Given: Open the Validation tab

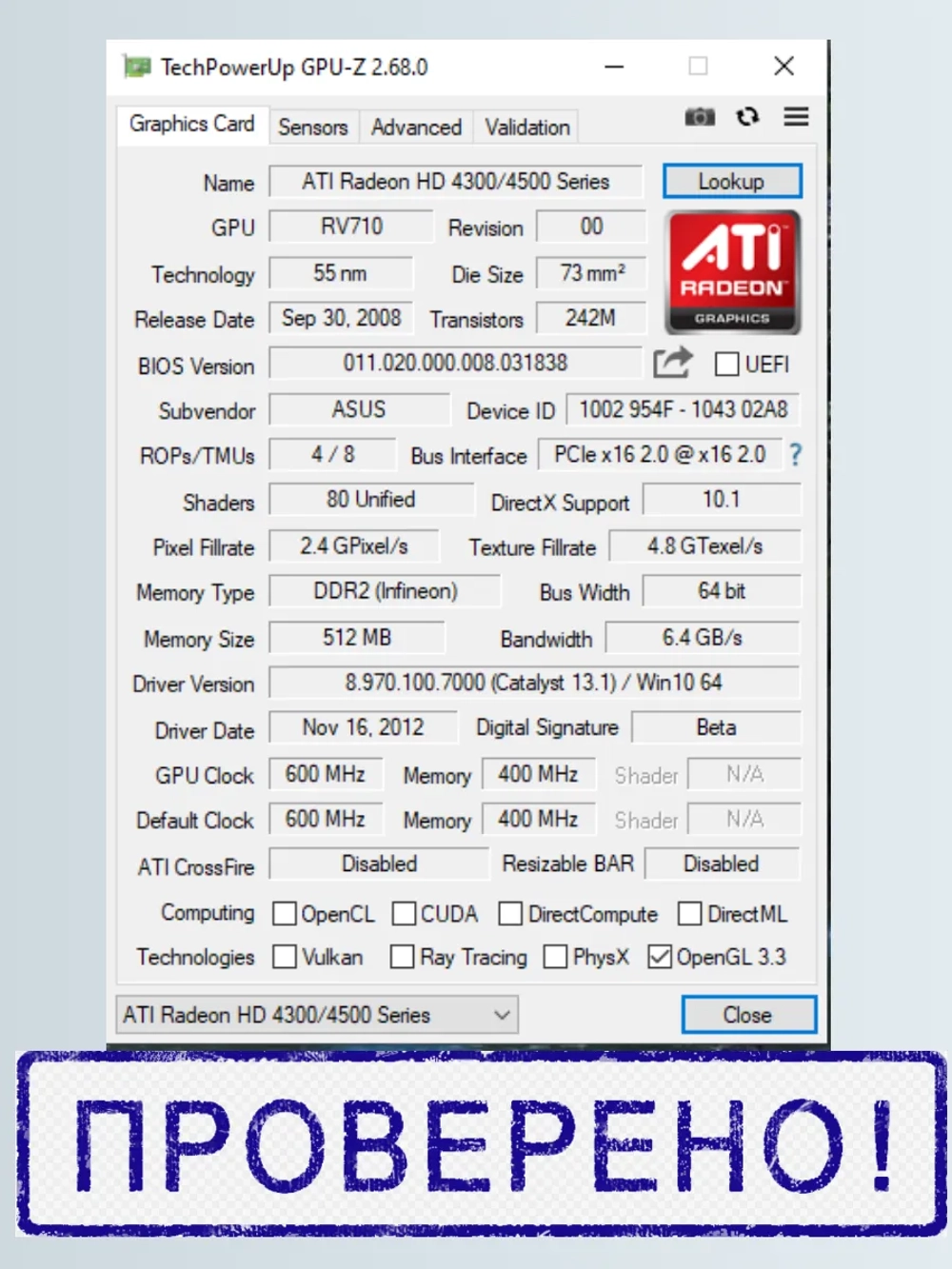Looking at the screenshot, I should tap(526, 127).
